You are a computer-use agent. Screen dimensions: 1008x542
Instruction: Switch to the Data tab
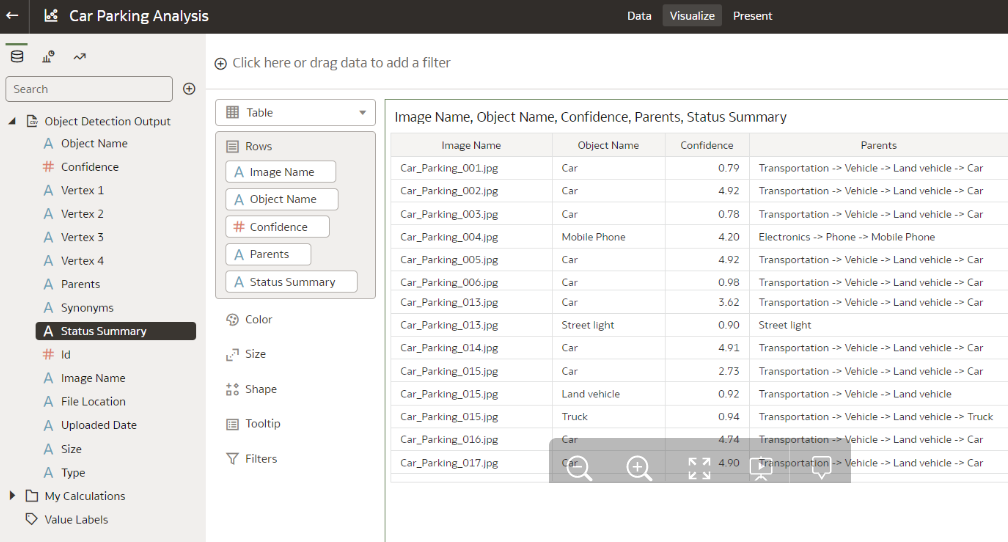(639, 16)
